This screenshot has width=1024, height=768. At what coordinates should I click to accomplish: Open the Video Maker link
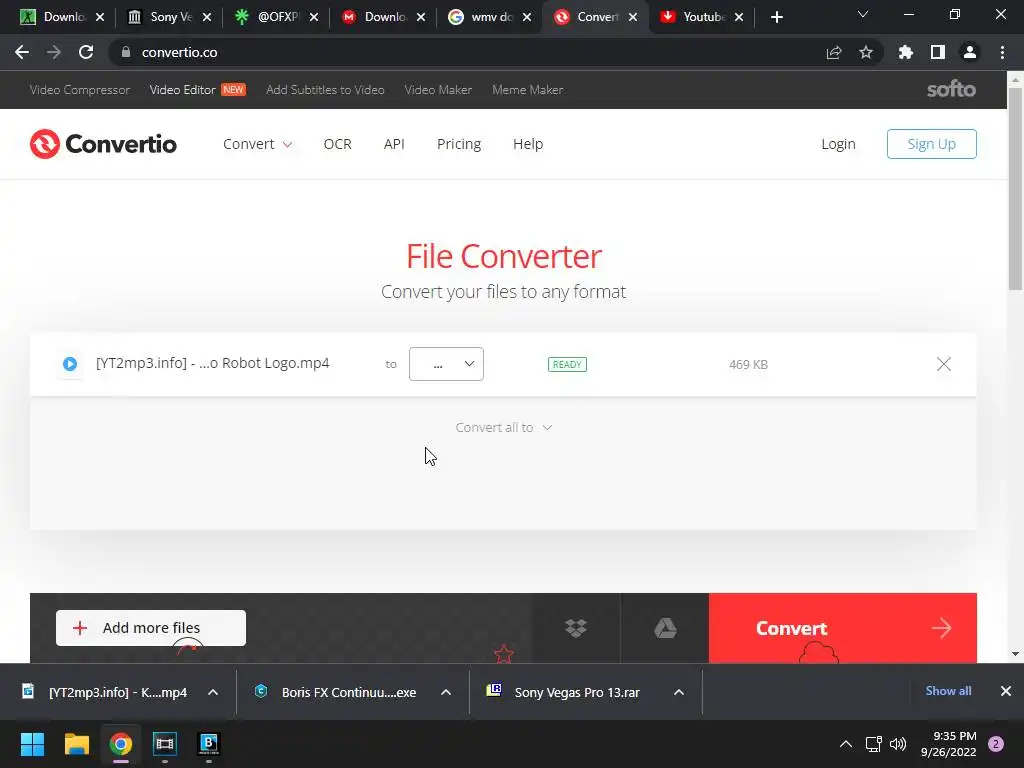[x=438, y=89]
